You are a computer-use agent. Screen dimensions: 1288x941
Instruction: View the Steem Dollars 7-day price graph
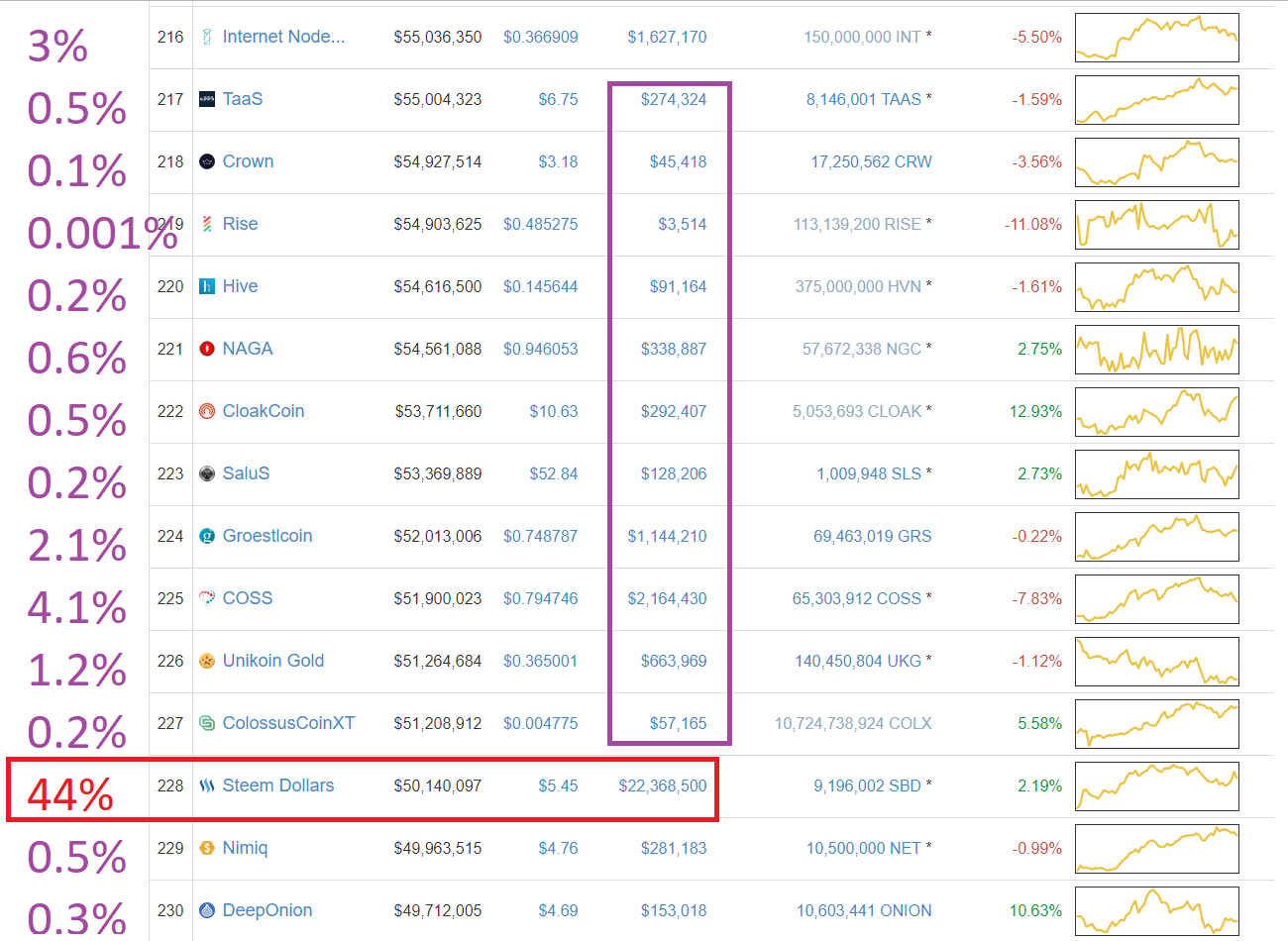coord(1157,786)
